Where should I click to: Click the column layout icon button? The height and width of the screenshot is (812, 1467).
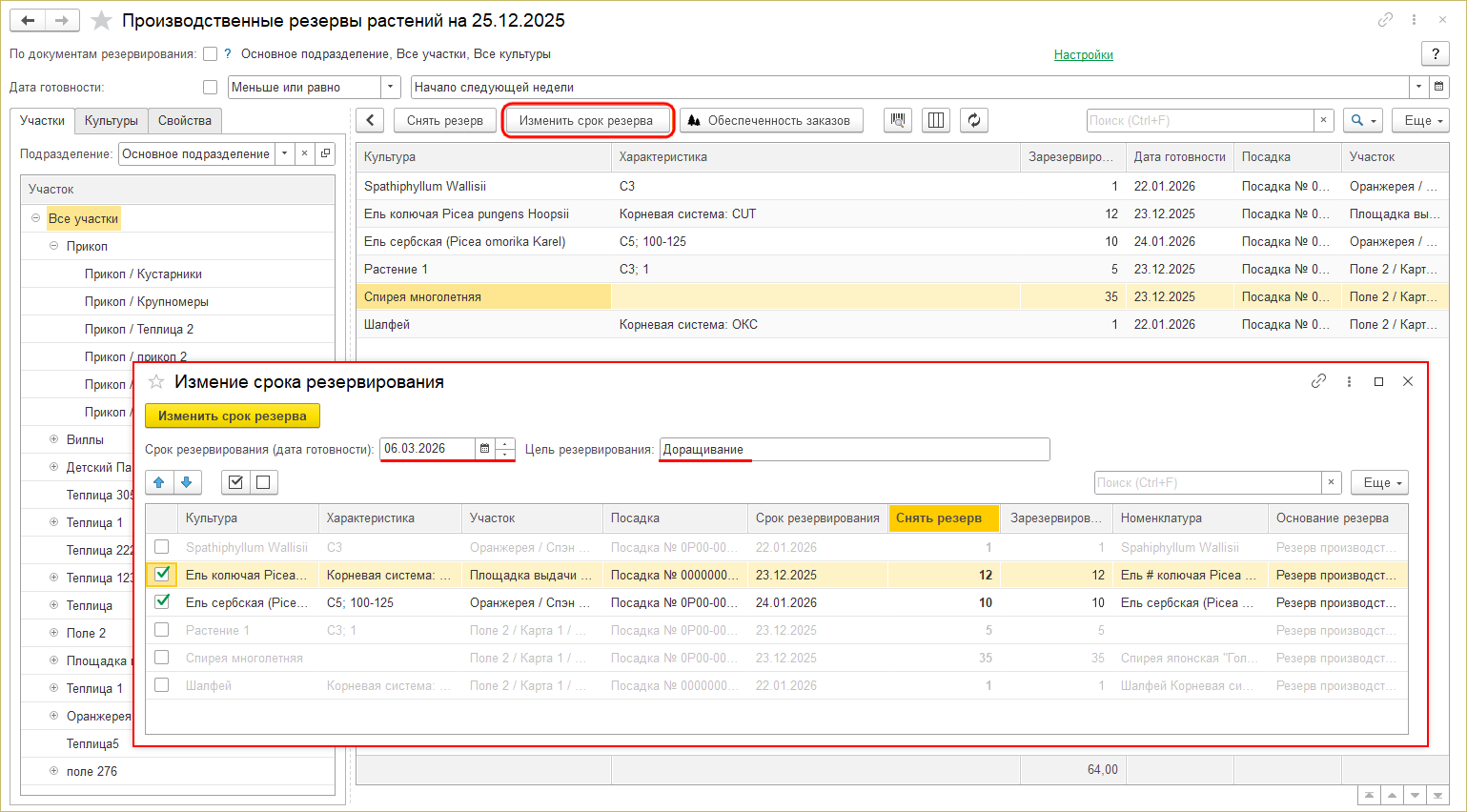[x=936, y=120]
